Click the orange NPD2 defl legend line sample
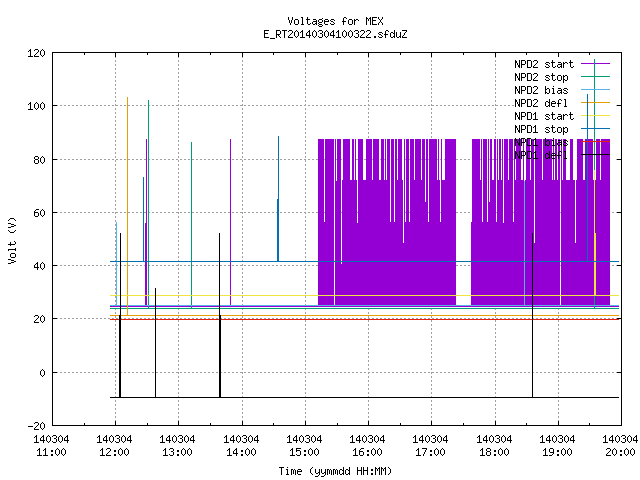 tap(595, 103)
